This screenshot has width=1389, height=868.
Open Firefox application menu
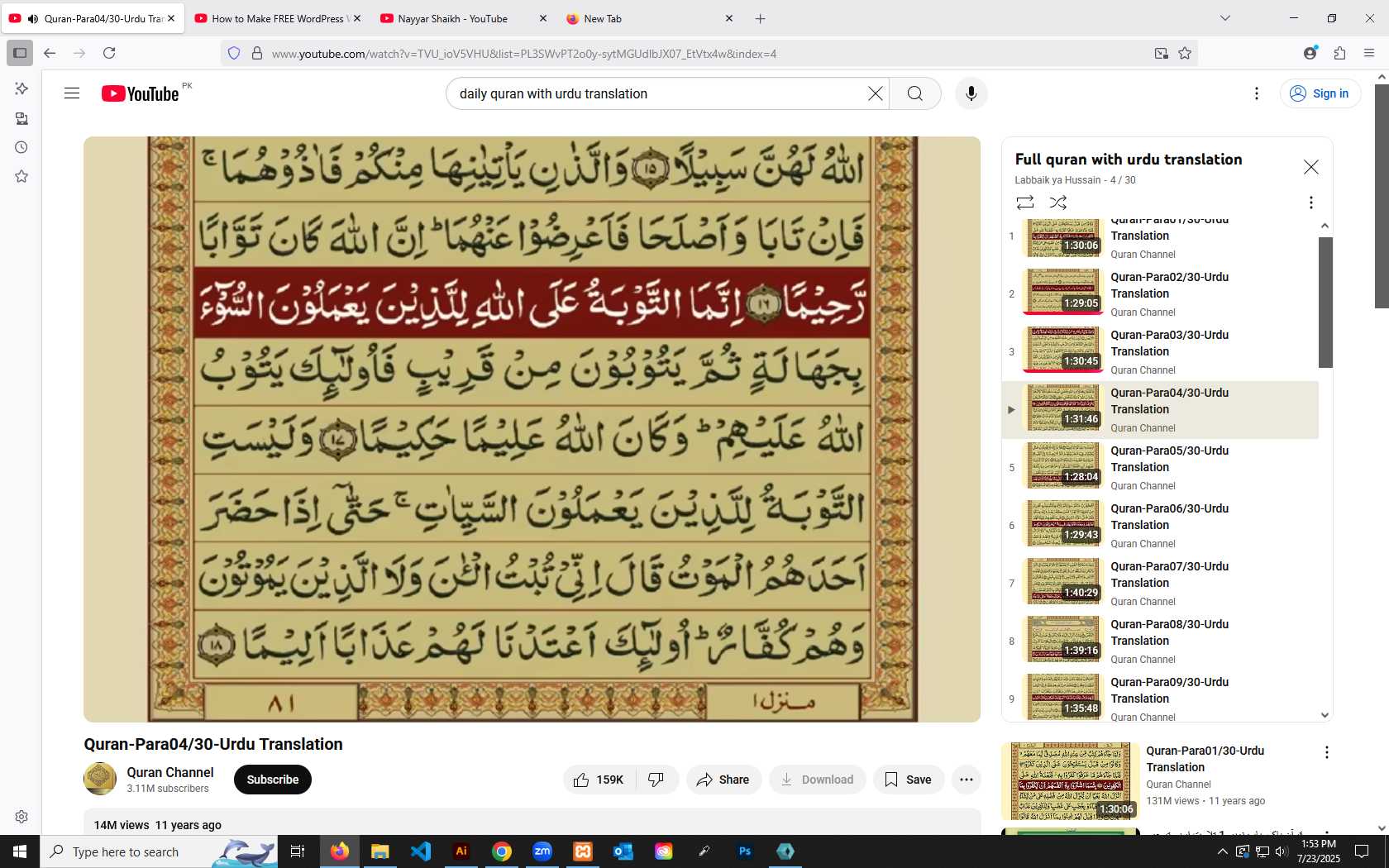[x=1369, y=53]
